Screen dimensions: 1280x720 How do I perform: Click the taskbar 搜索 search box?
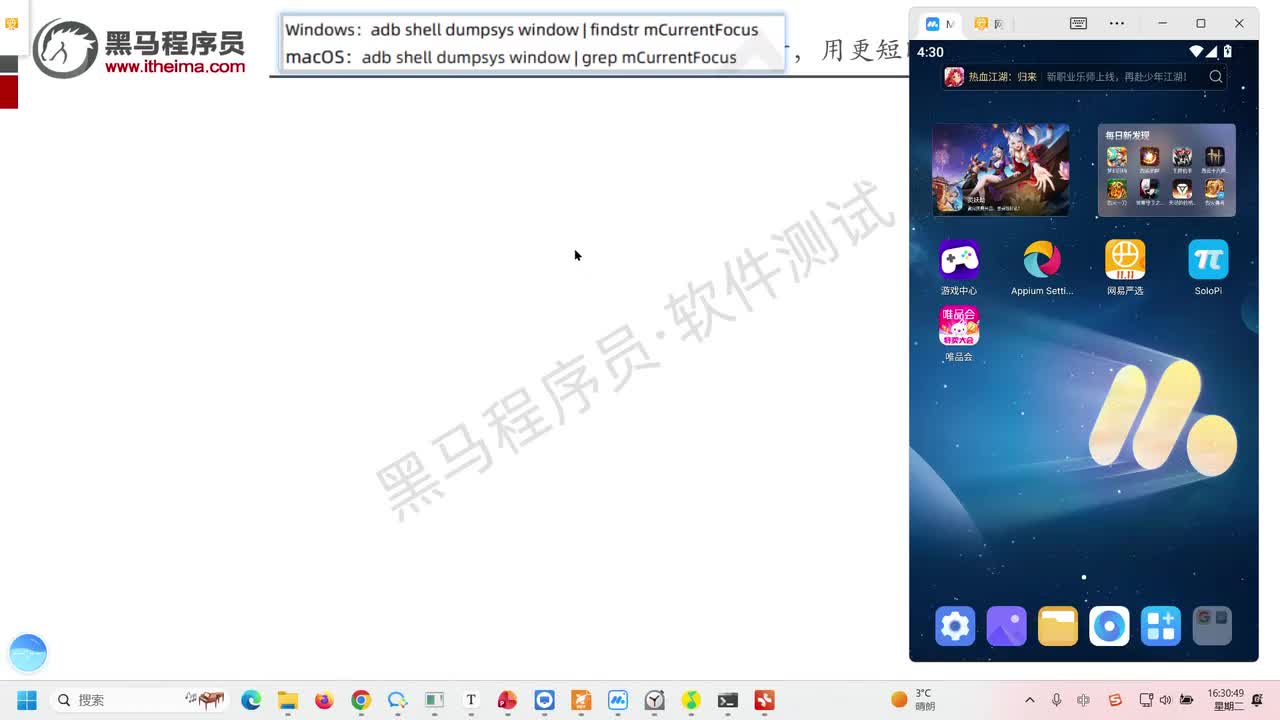(140, 700)
